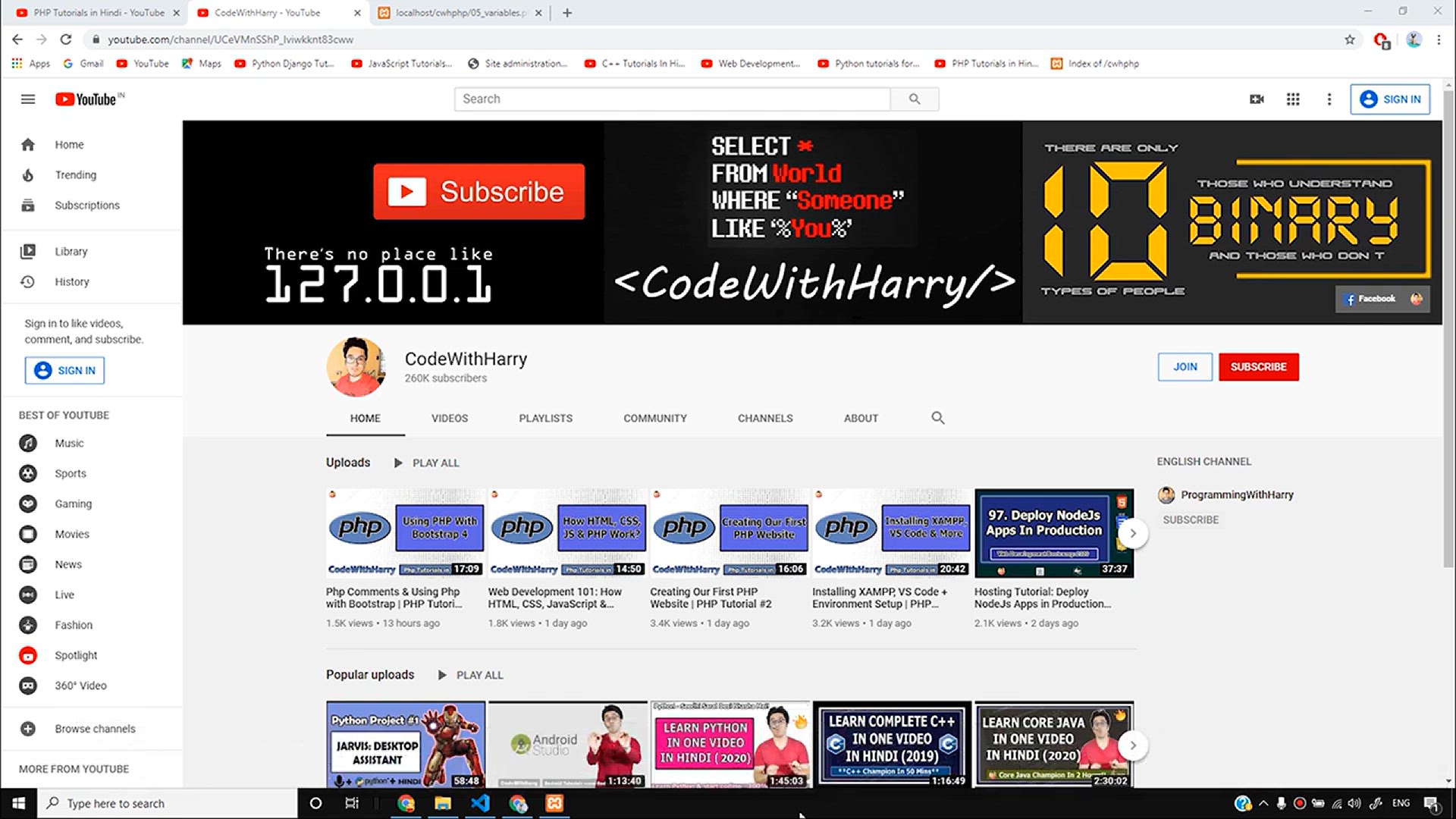This screenshot has width=1456, height=819.
Task: Open the Python Django Tut bookmark
Action: pos(285,64)
